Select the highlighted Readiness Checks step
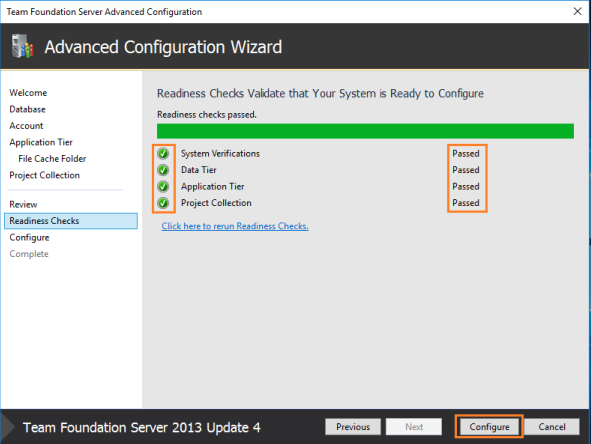The width and height of the screenshot is (591, 444). (x=71, y=221)
